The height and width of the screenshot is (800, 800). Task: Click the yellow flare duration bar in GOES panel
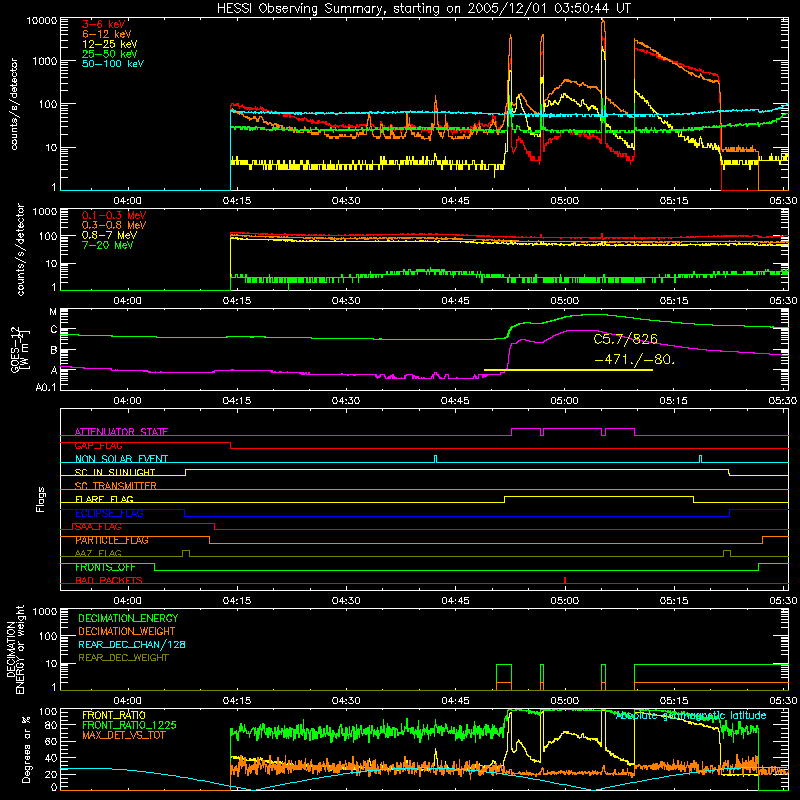point(568,369)
